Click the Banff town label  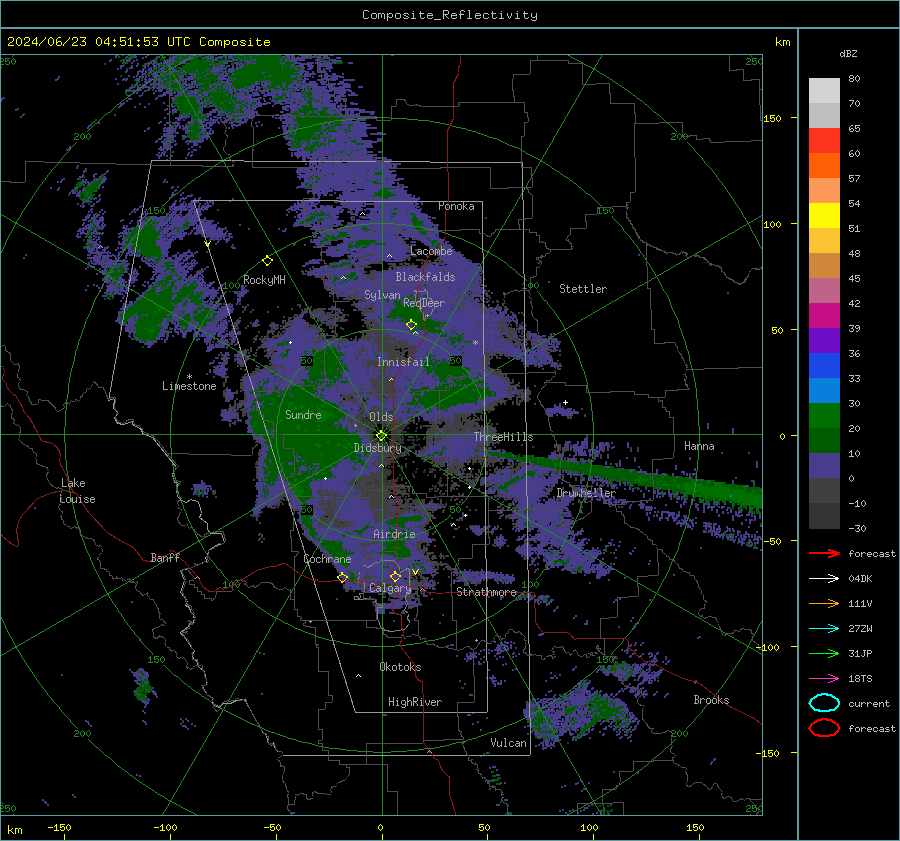tap(165, 557)
